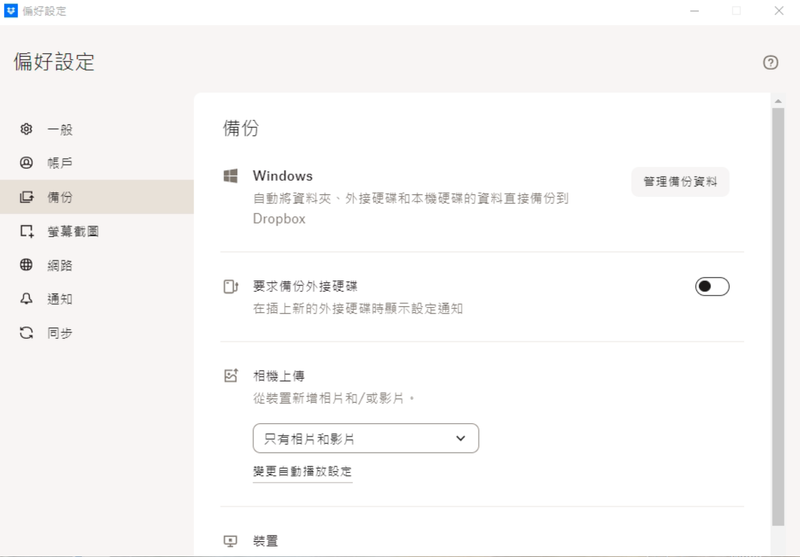Click the Sync (同步) arrows icon

pos(27,333)
